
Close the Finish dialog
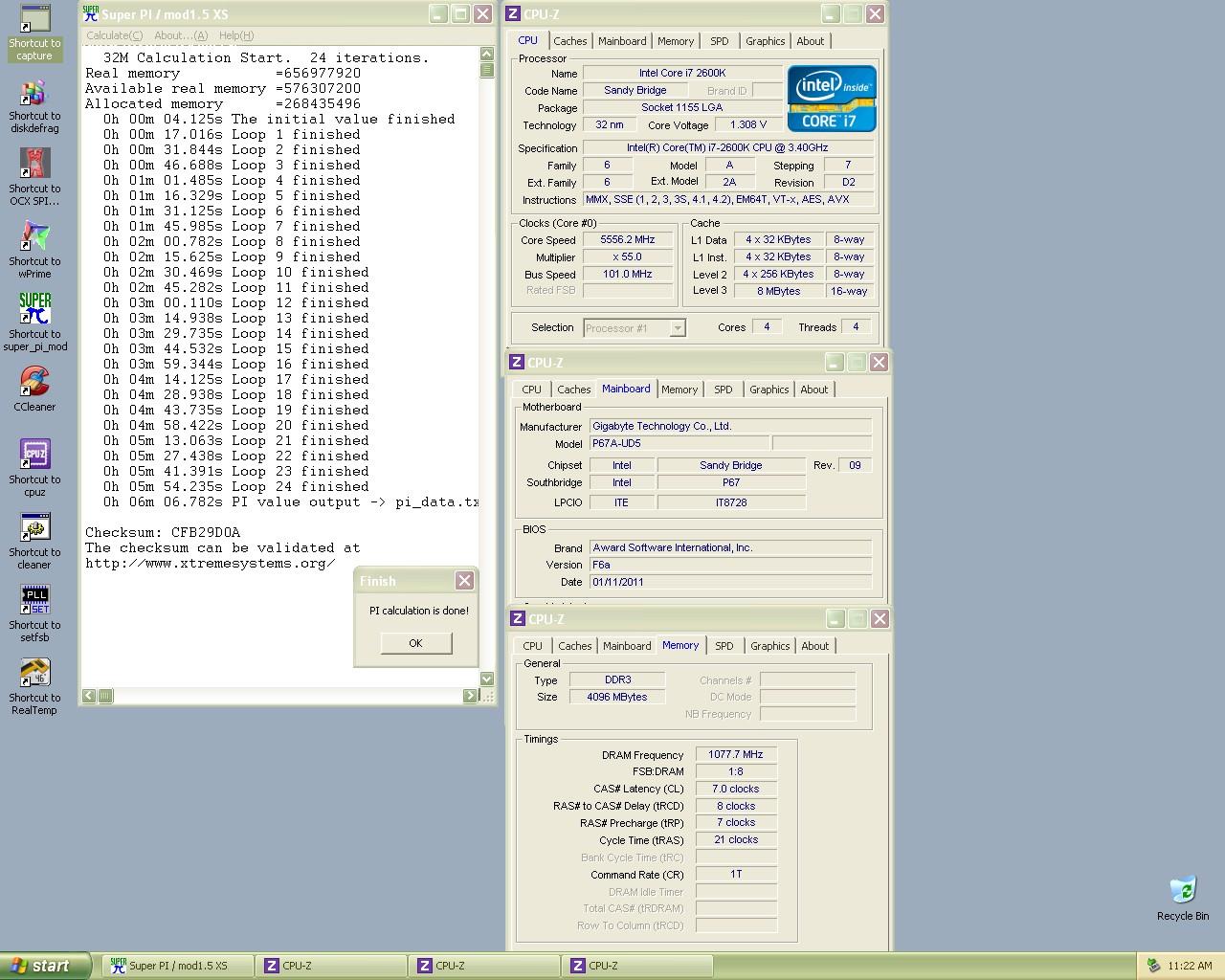click(464, 580)
